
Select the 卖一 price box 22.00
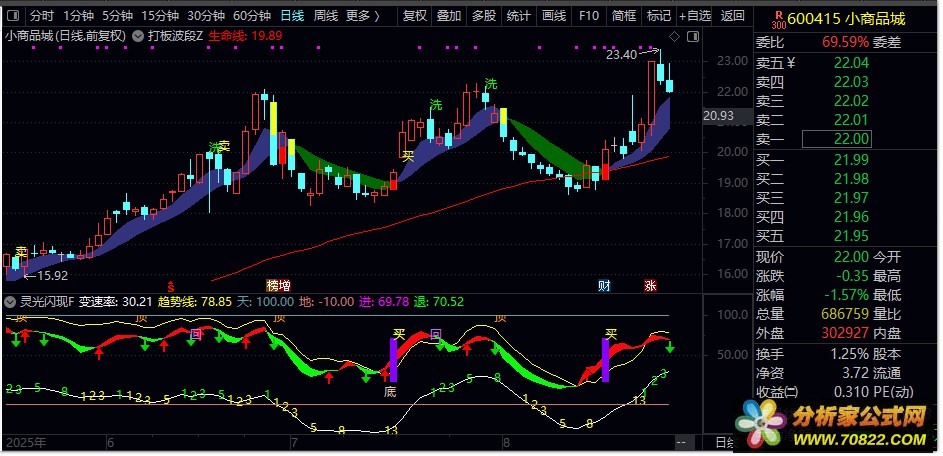837,140
